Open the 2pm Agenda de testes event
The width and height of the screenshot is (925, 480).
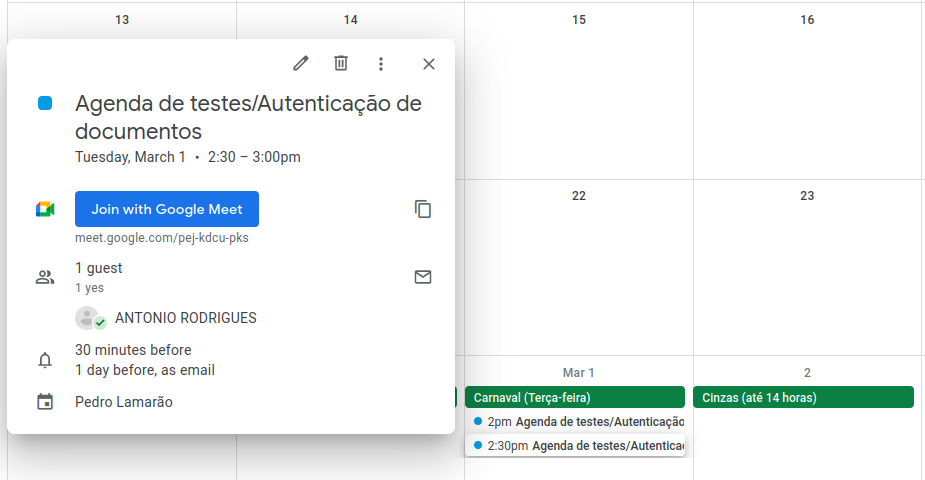tap(579, 422)
